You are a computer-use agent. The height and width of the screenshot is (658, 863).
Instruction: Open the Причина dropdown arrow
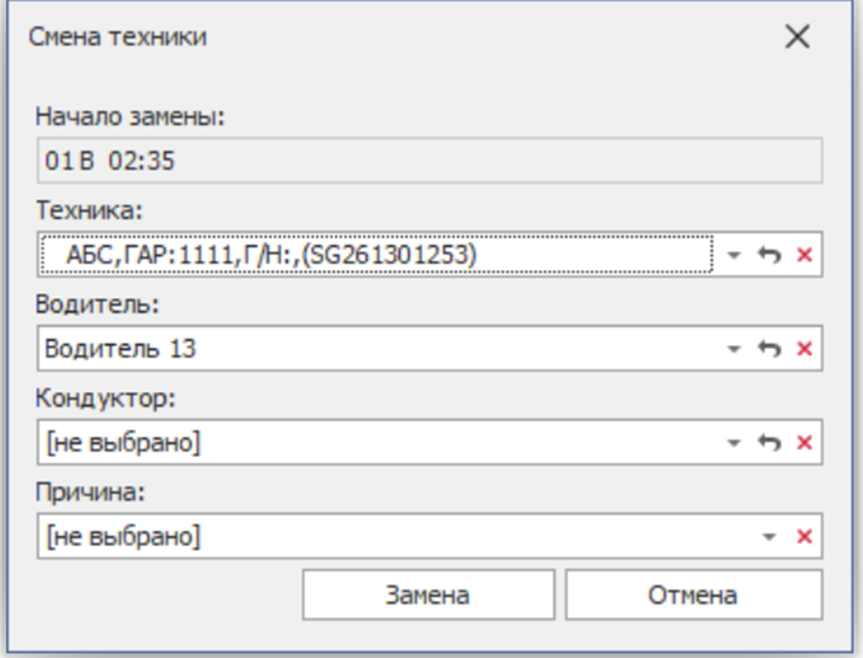(x=769, y=537)
